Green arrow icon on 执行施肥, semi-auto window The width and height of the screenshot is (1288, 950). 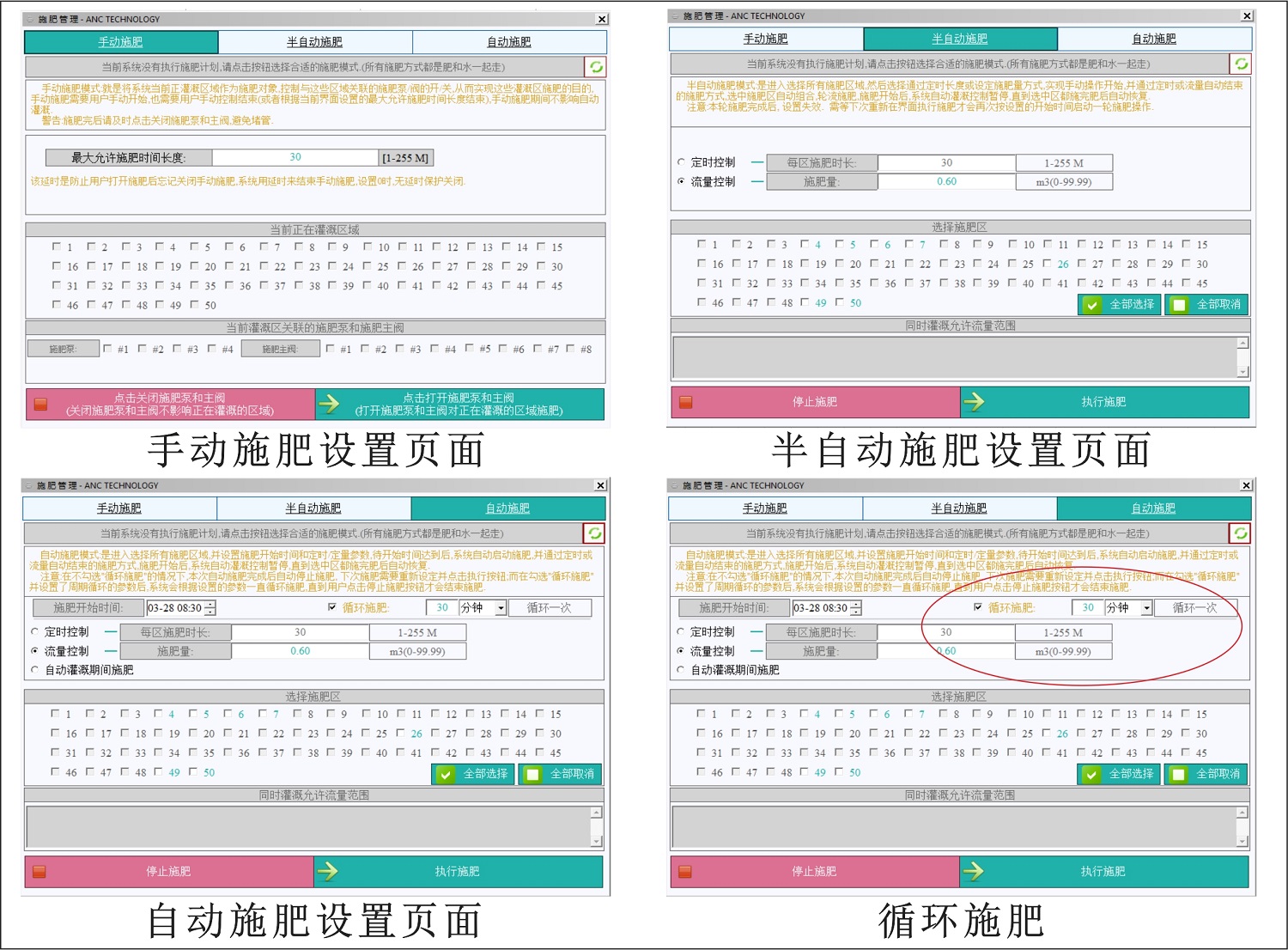[973, 401]
